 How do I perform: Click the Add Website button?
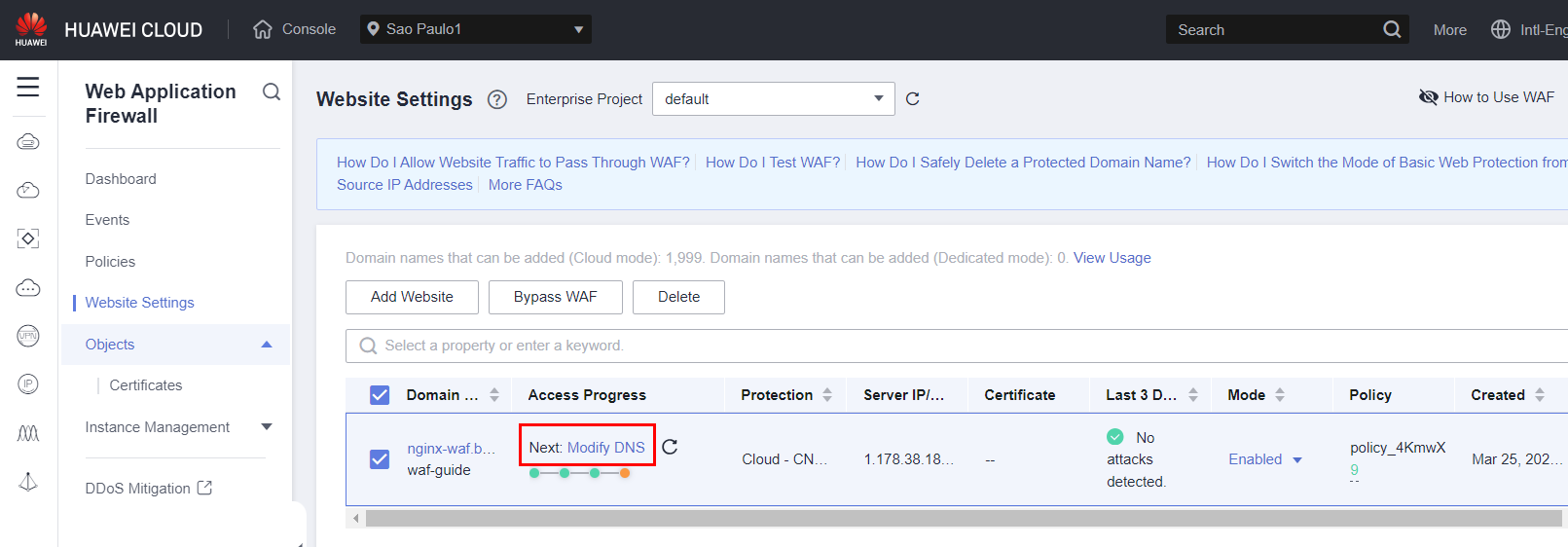pos(412,297)
